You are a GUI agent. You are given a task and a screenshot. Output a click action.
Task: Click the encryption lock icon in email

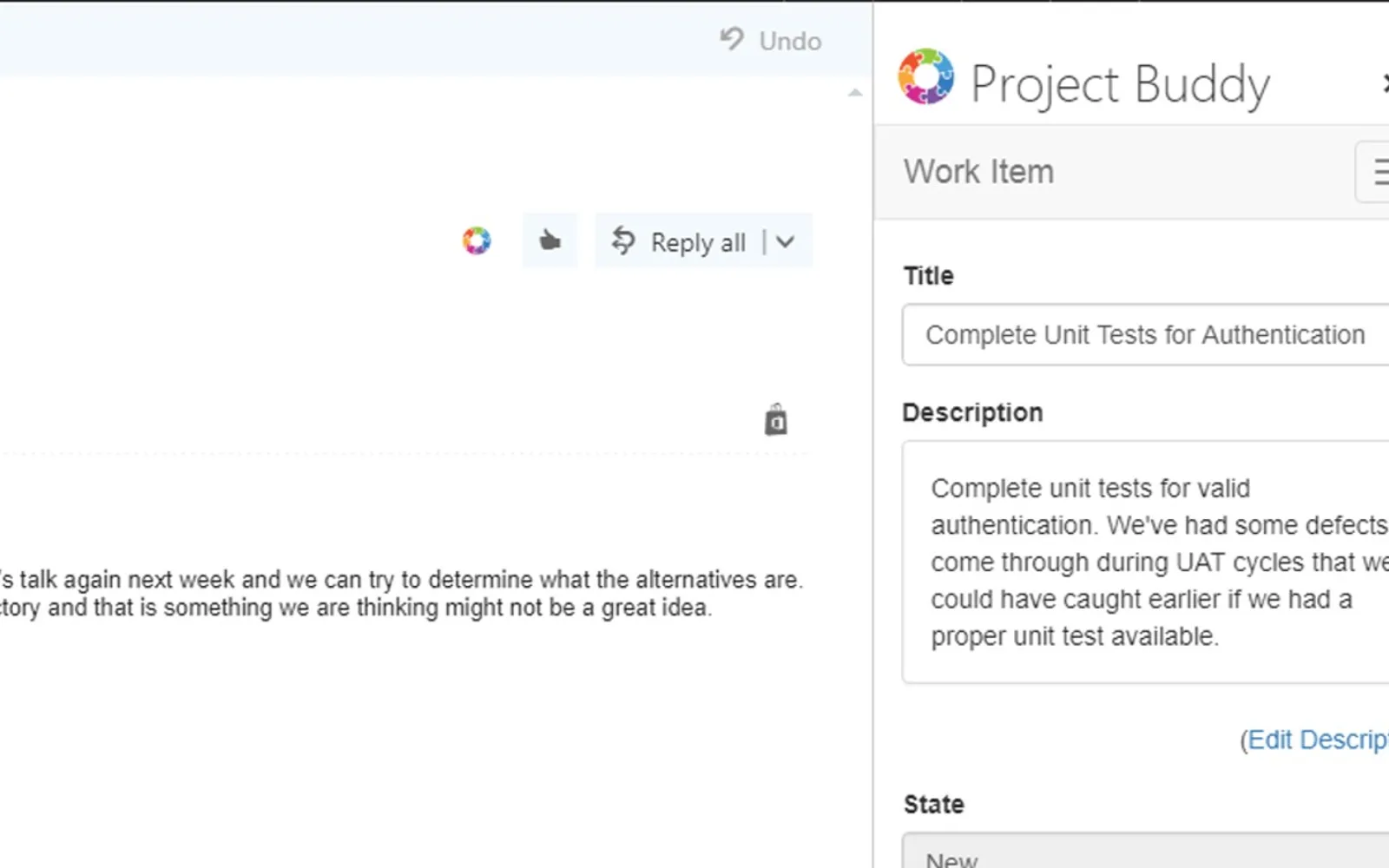(x=776, y=419)
